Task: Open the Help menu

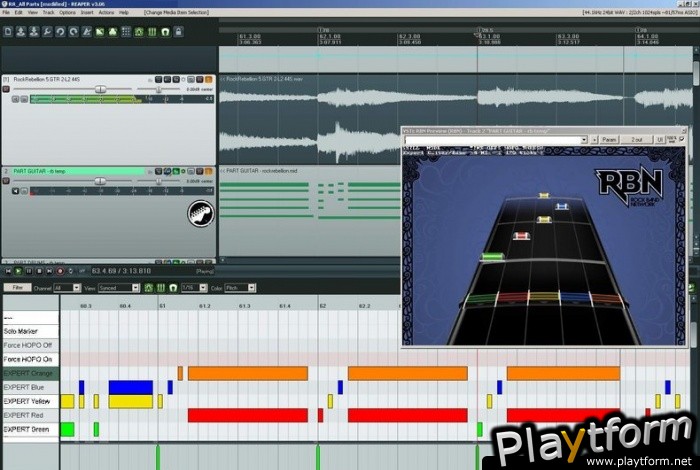Action: pyautogui.click(x=124, y=12)
